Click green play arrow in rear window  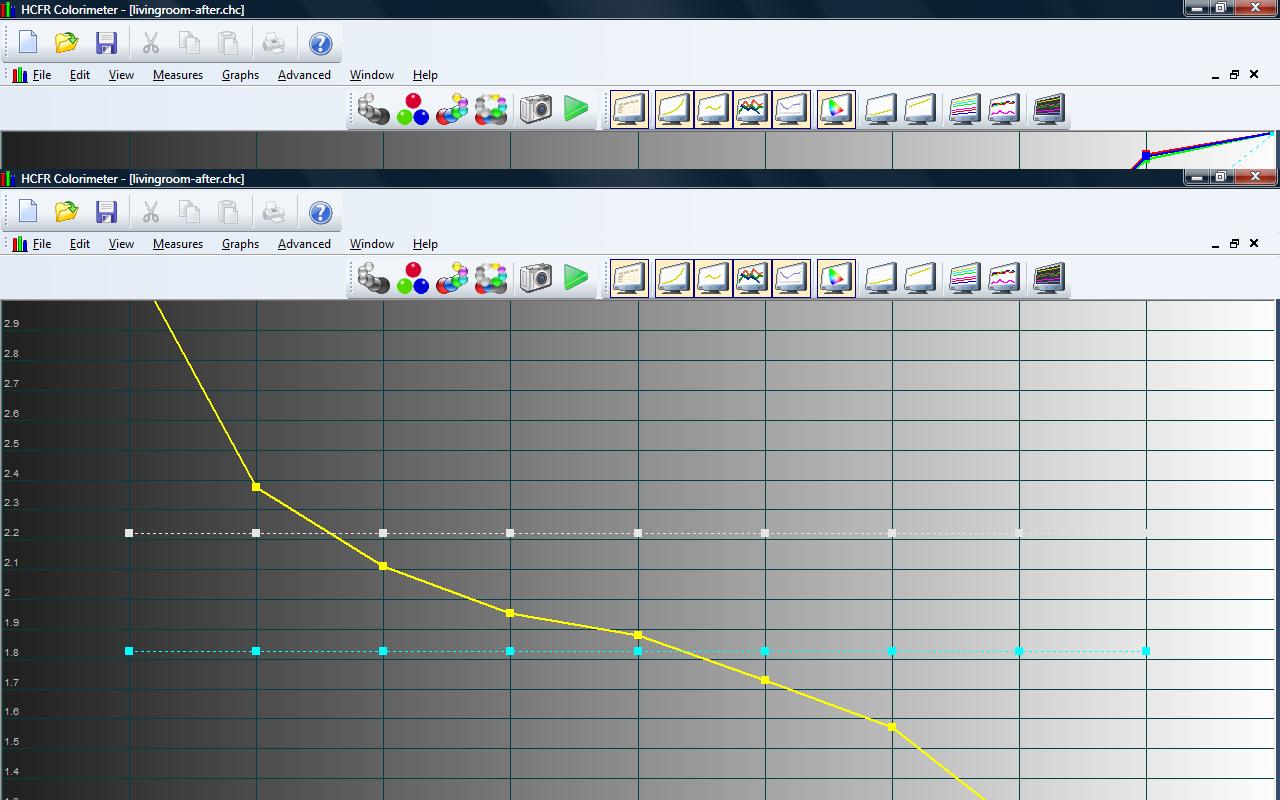[x=576, y=109]
